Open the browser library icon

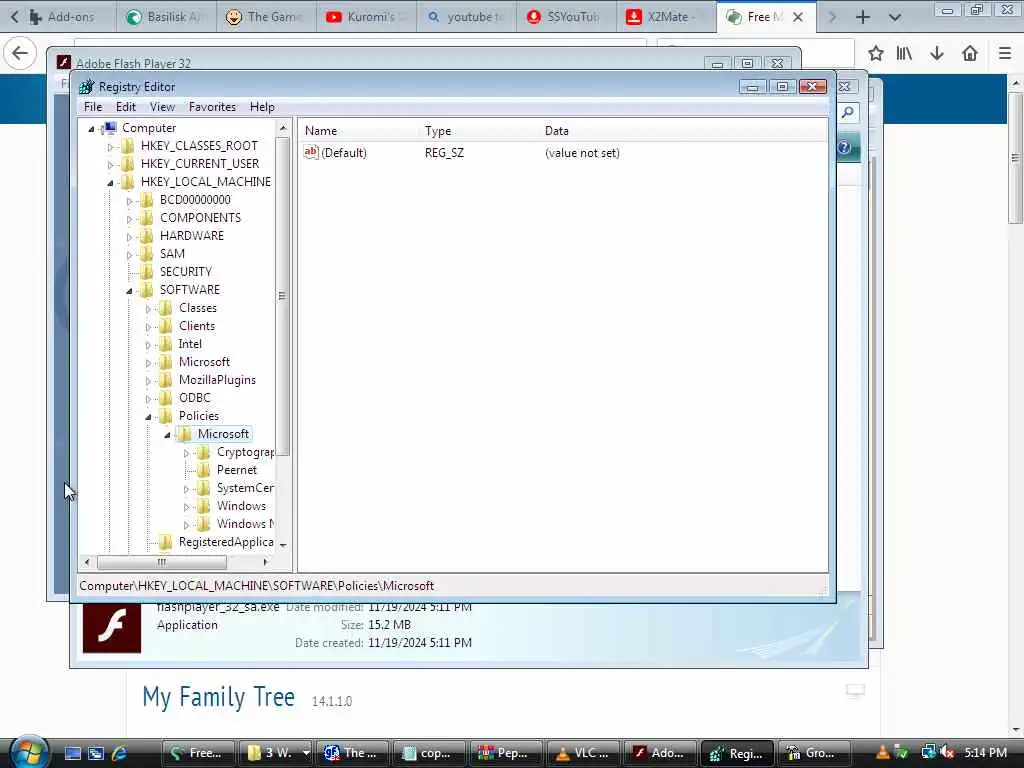click(904, 53)
